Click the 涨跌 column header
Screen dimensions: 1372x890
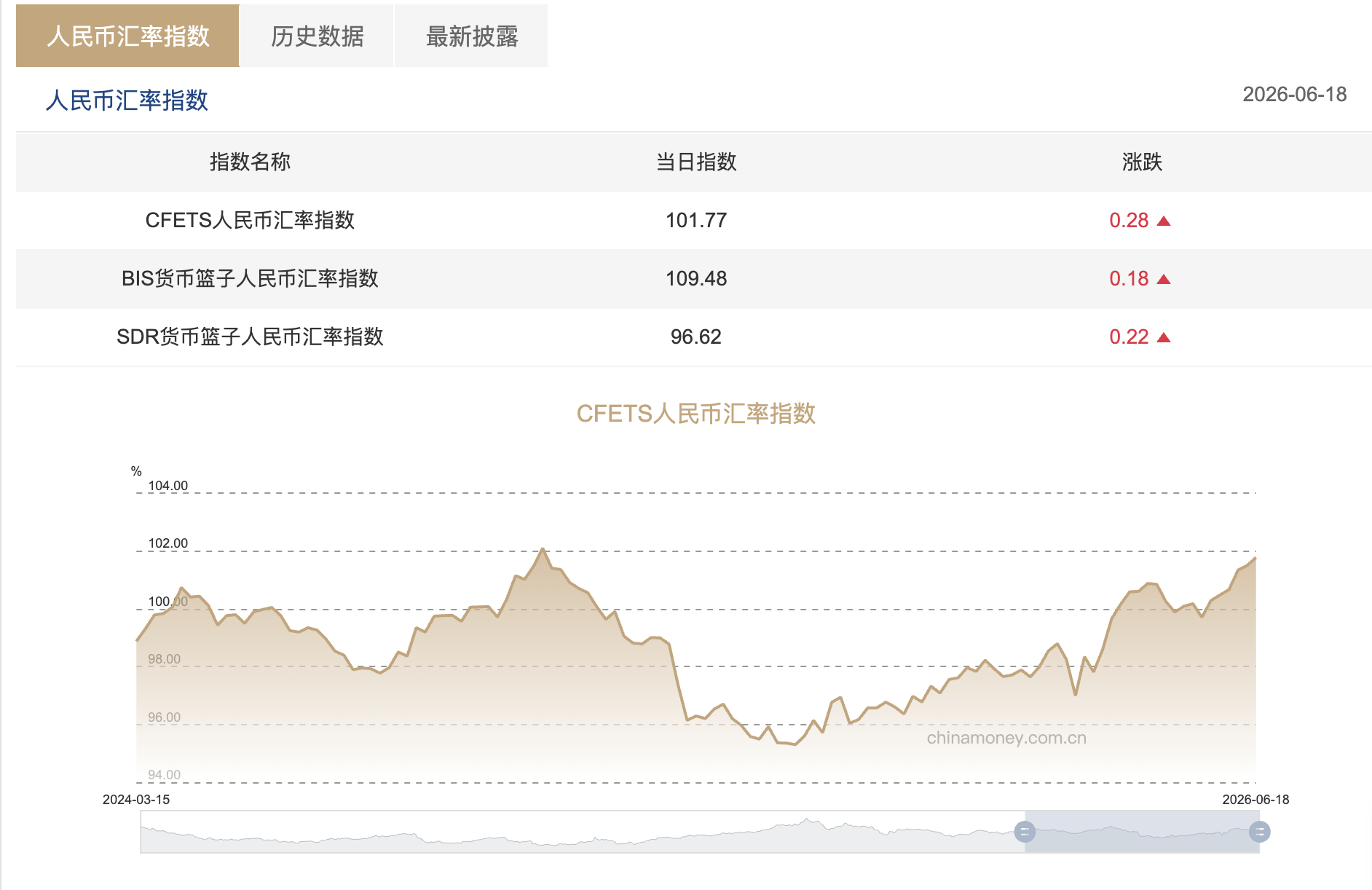pyautogui.click(x=1142, y=162)
